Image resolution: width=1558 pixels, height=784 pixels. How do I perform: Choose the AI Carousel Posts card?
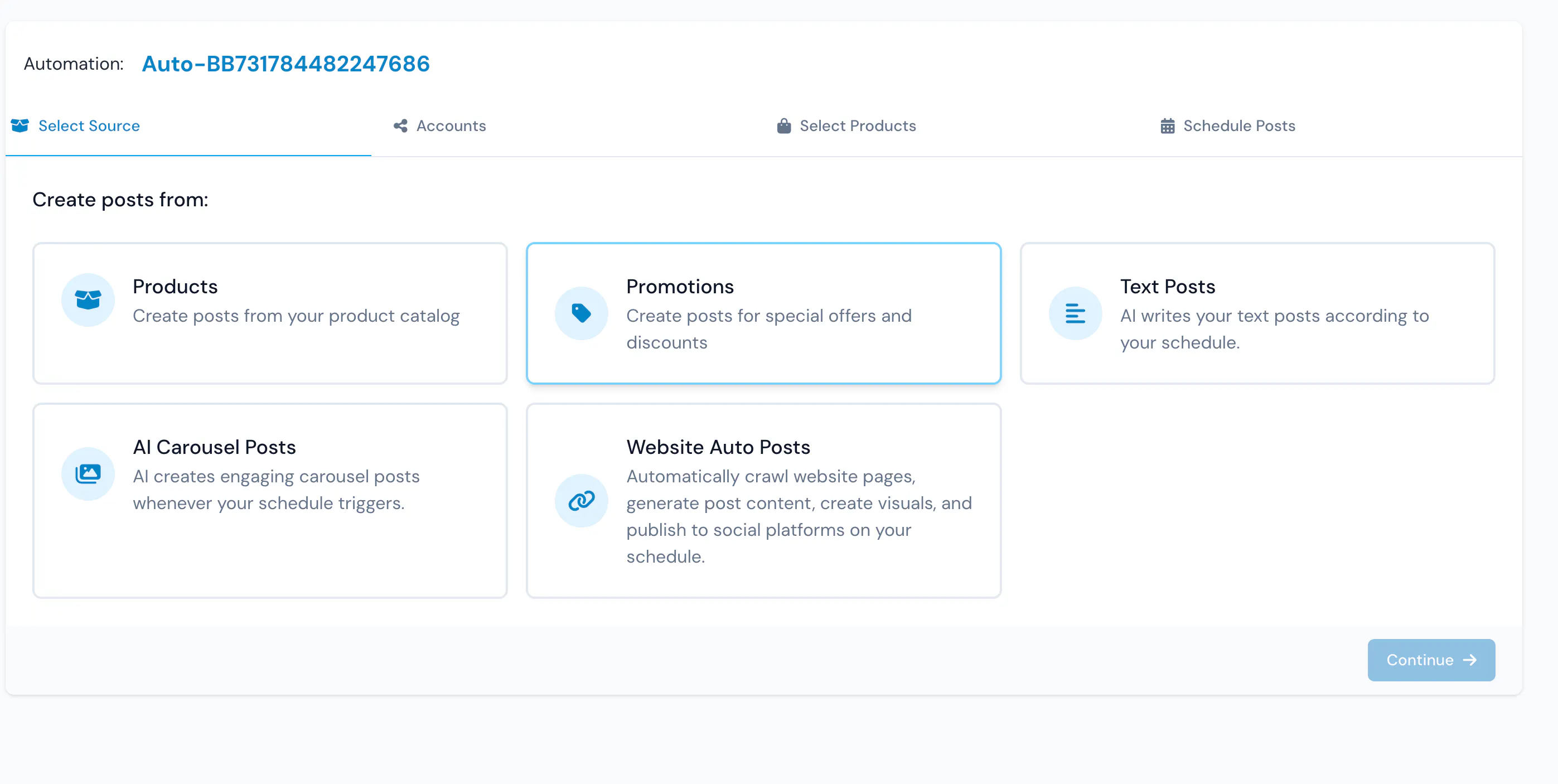pos(270,501)
